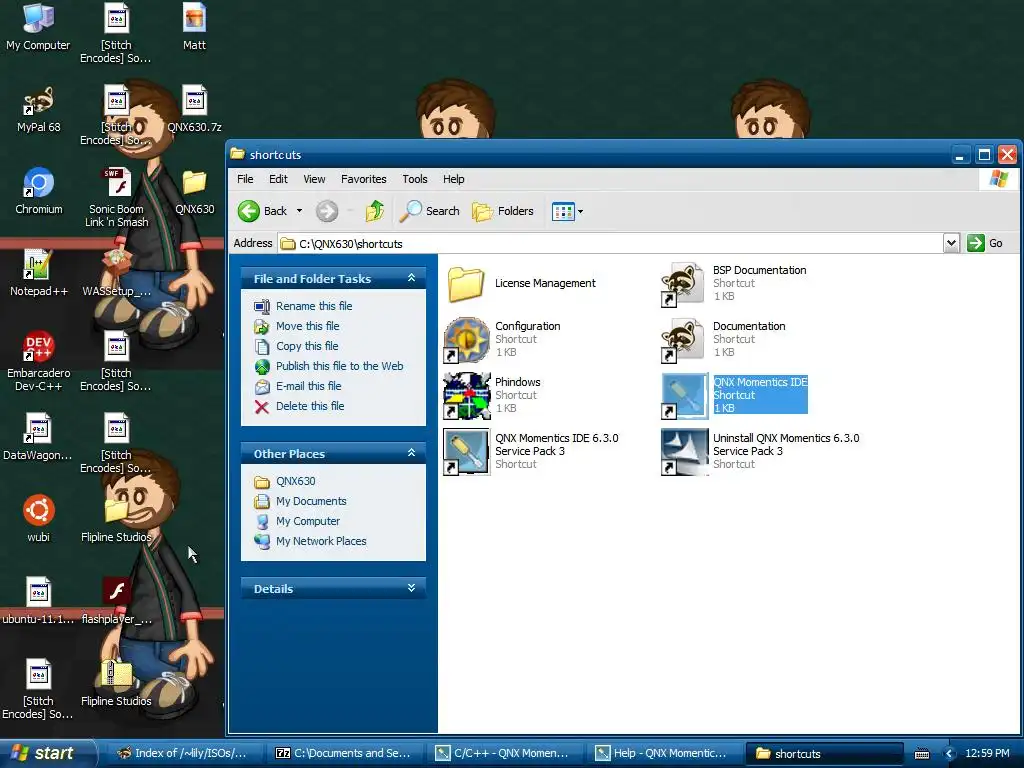Click the 12:59 PM taskbar clock
Image resolution: width=1024 pixels, height=768 pixels.
point(987,754)
